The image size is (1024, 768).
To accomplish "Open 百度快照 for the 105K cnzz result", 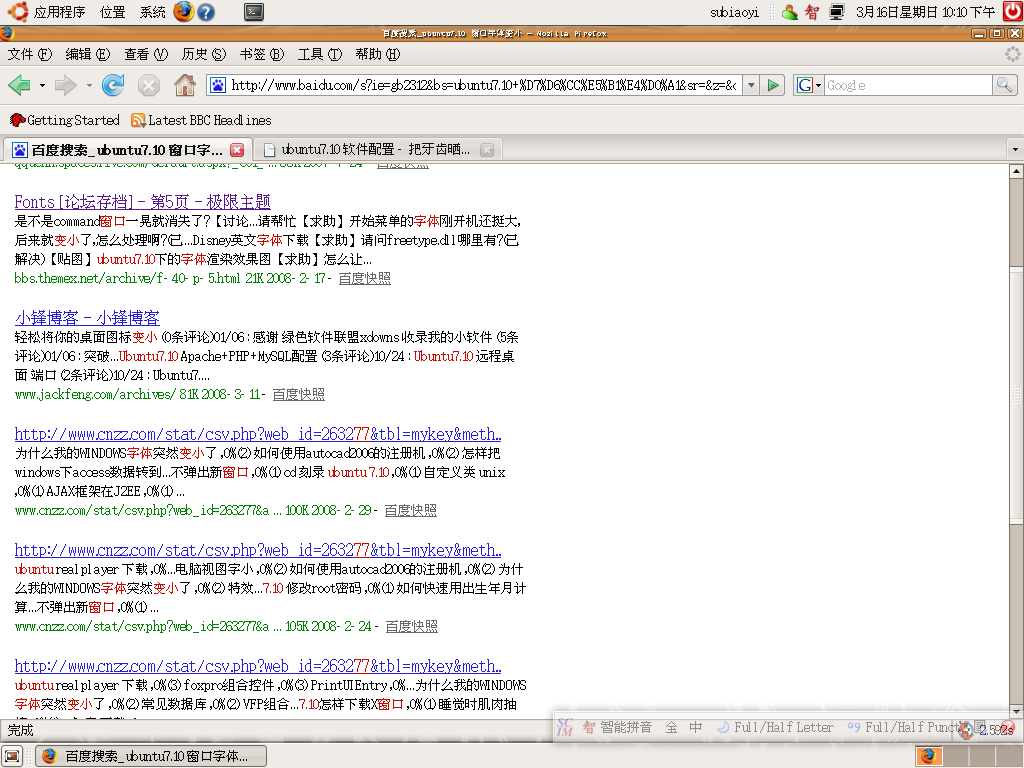I will point(411,627).
